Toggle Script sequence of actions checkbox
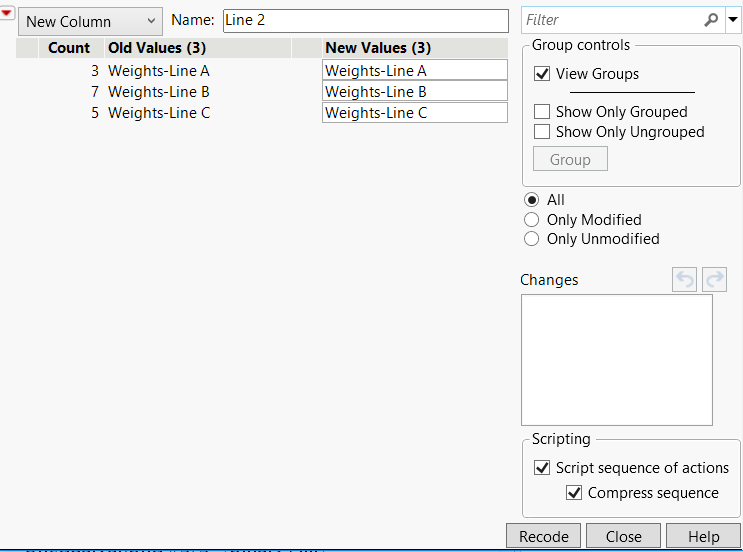Viewport: 743px width, 552px height. (543, 468)
